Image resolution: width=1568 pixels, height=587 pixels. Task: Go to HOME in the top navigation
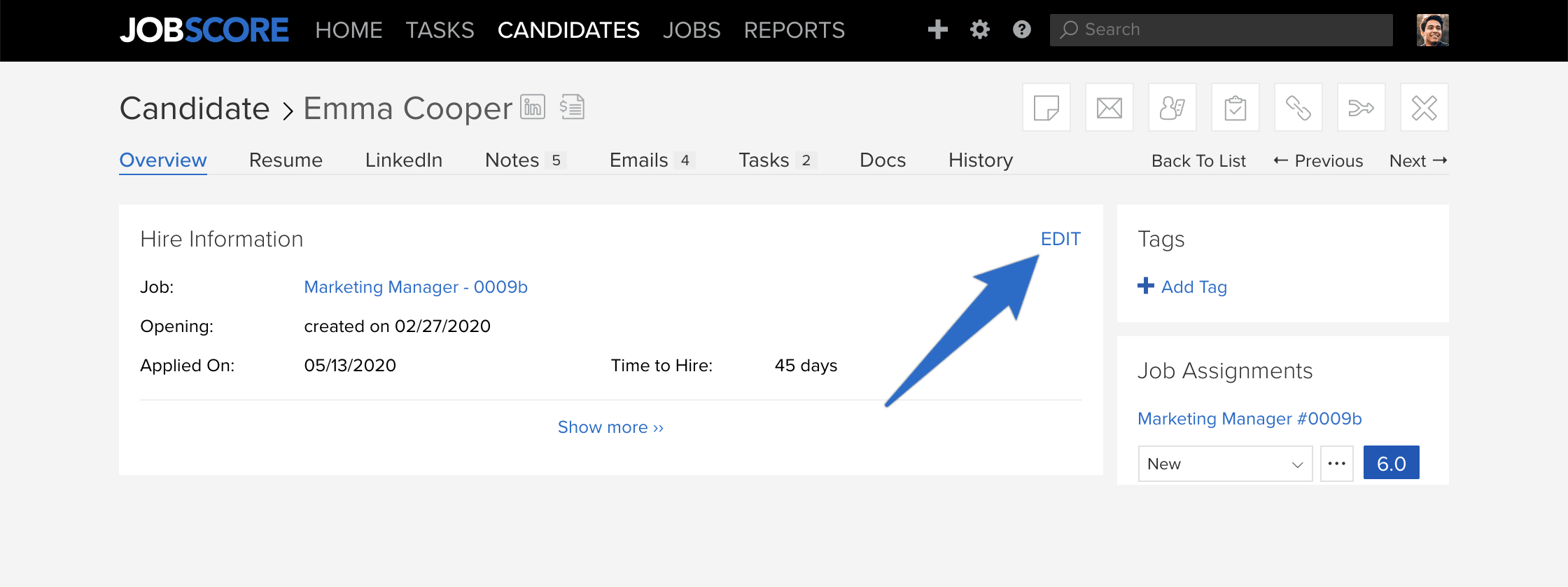pos(349,30)
